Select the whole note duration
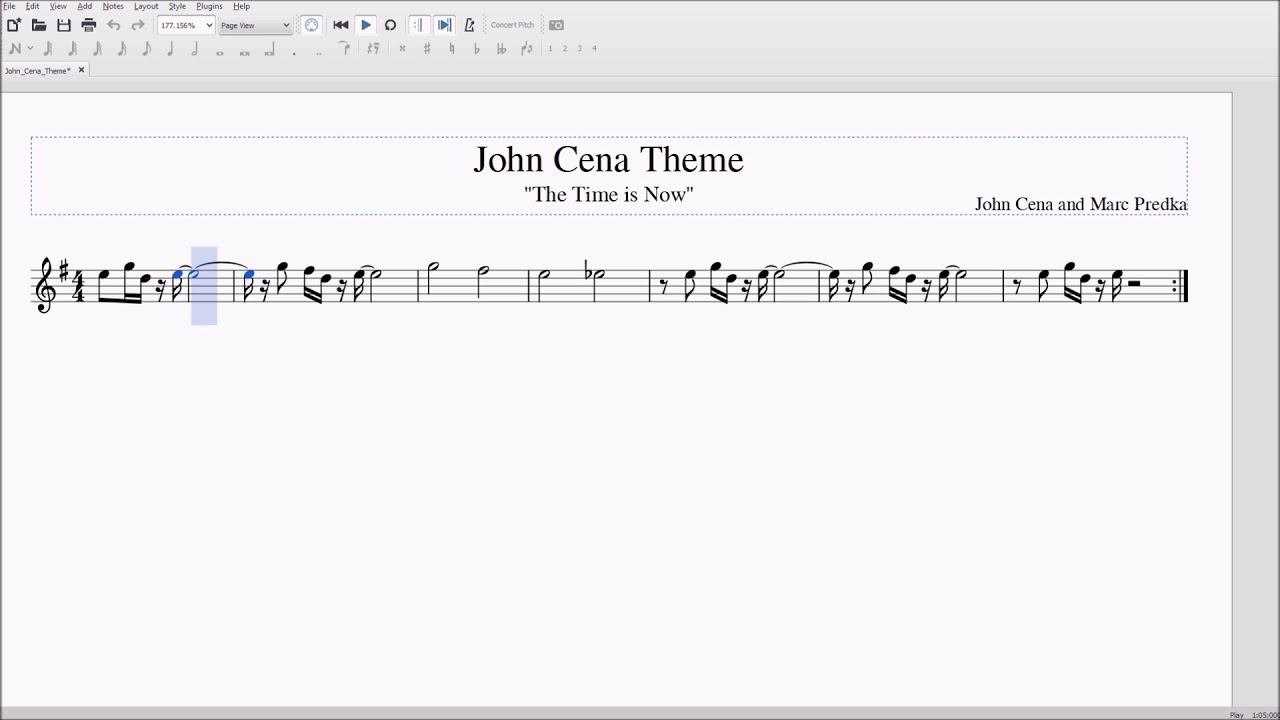Viewport: 1280px width, 720px height. click(x=220, y=51)
